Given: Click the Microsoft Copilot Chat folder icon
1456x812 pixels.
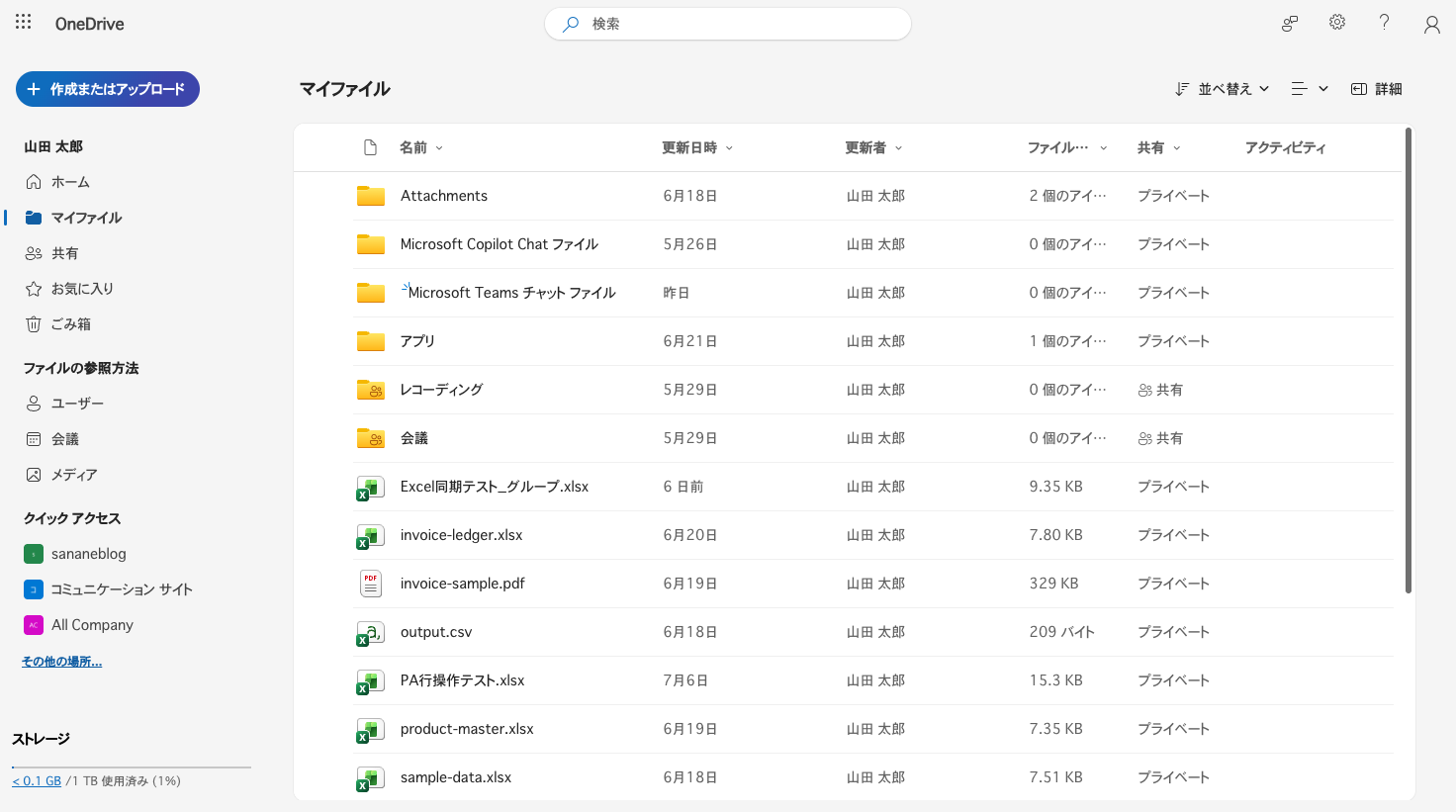Looking at the screenshot, I should point(371,243).
